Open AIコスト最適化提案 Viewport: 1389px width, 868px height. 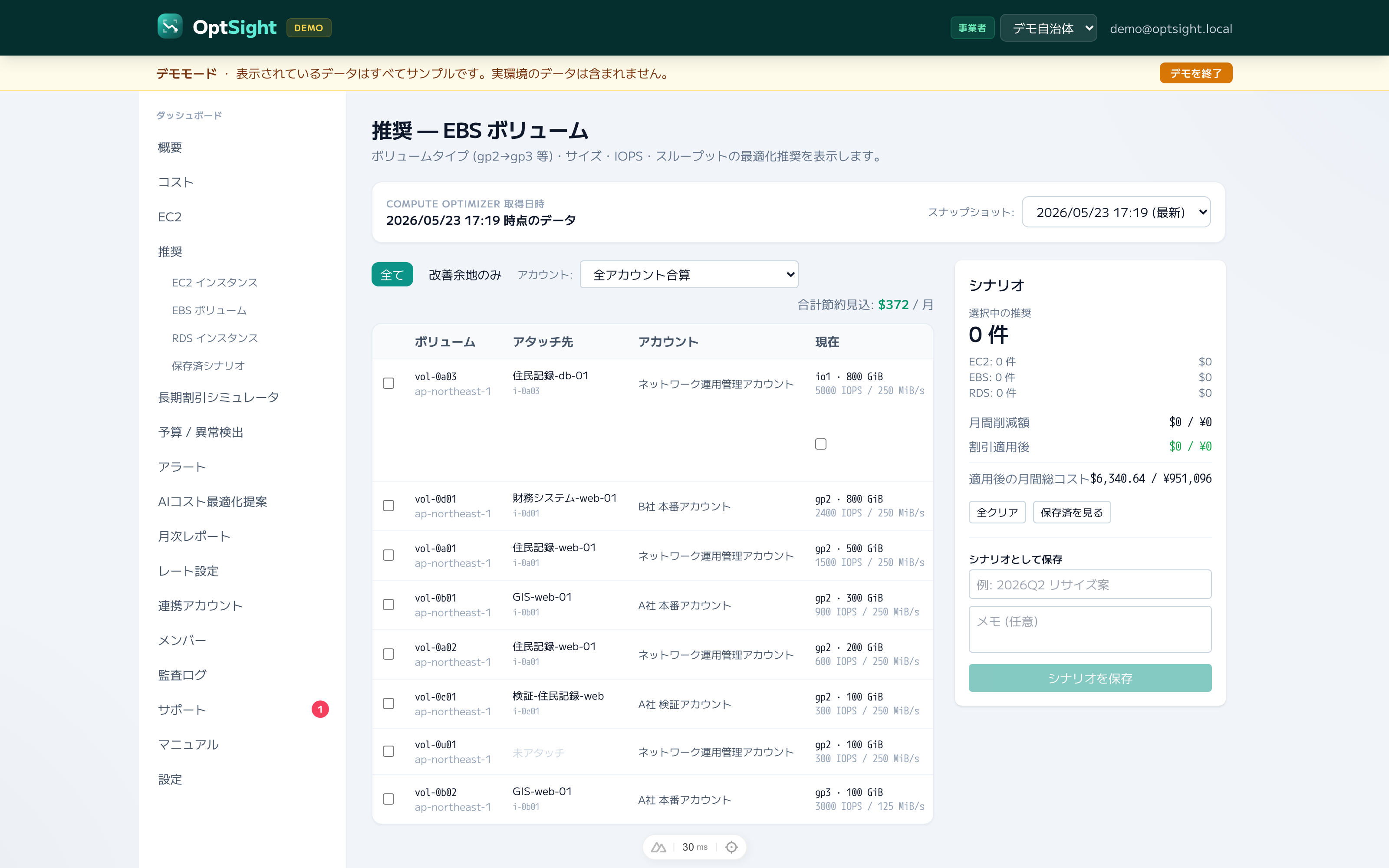point(212,502)
